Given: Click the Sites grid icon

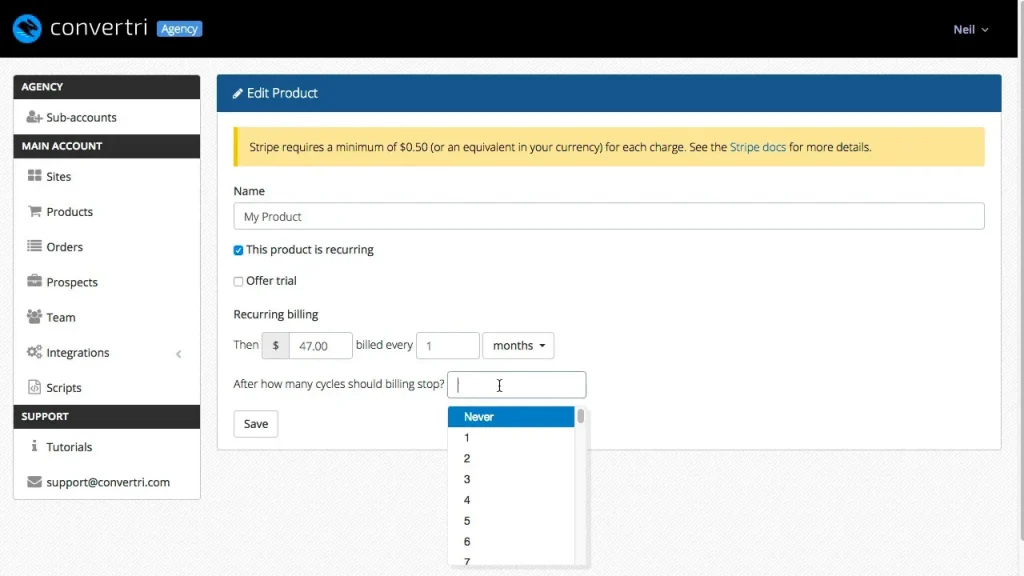Looking at the screenshot, I should pyautogui.click(x=34, y=176).
